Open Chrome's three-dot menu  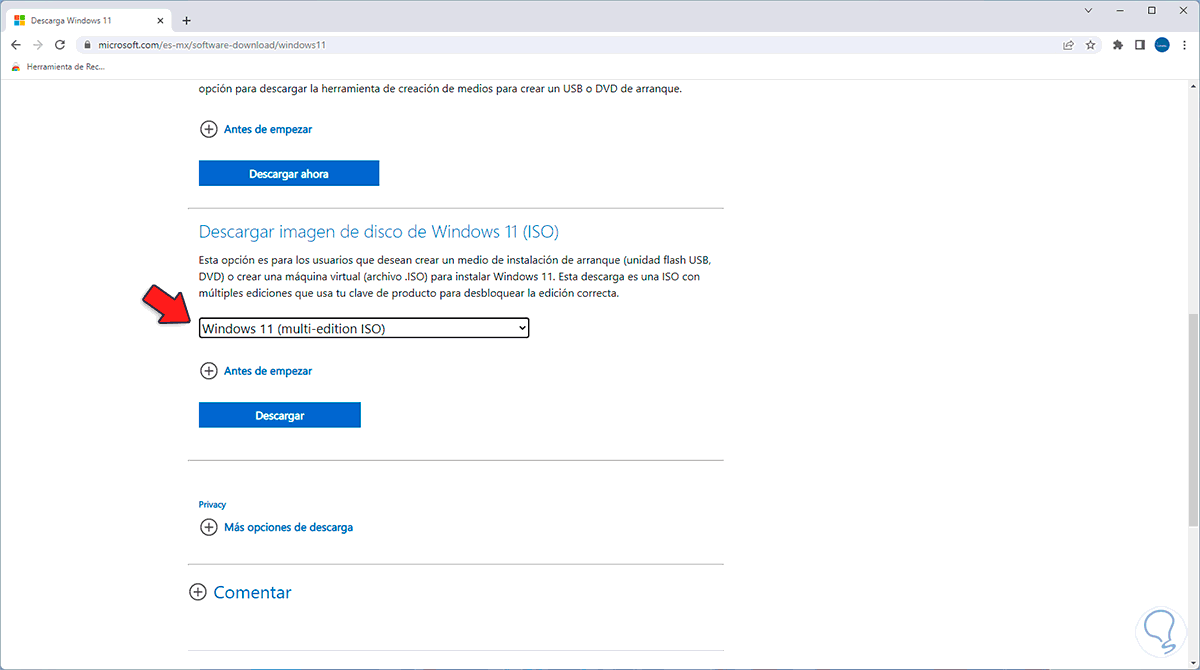tap(1185, 45)
